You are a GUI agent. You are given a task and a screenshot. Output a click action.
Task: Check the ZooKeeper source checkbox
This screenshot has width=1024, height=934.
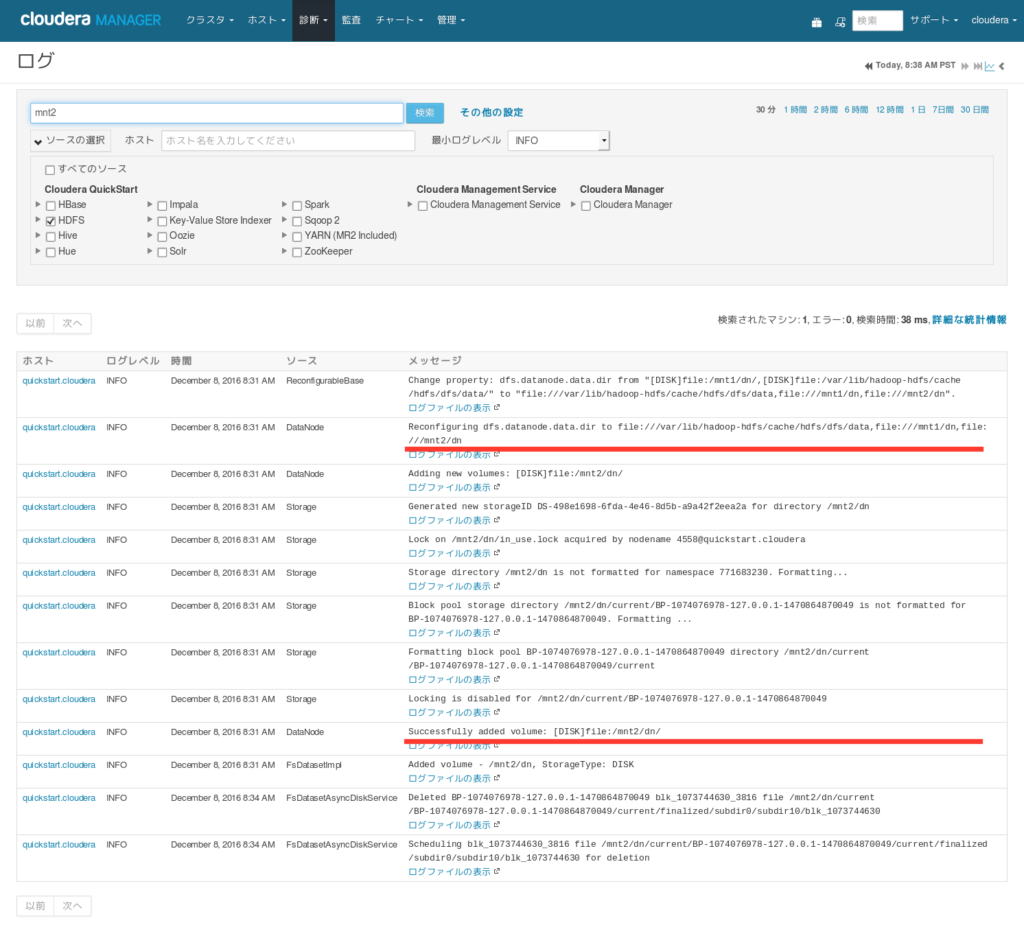296,252
